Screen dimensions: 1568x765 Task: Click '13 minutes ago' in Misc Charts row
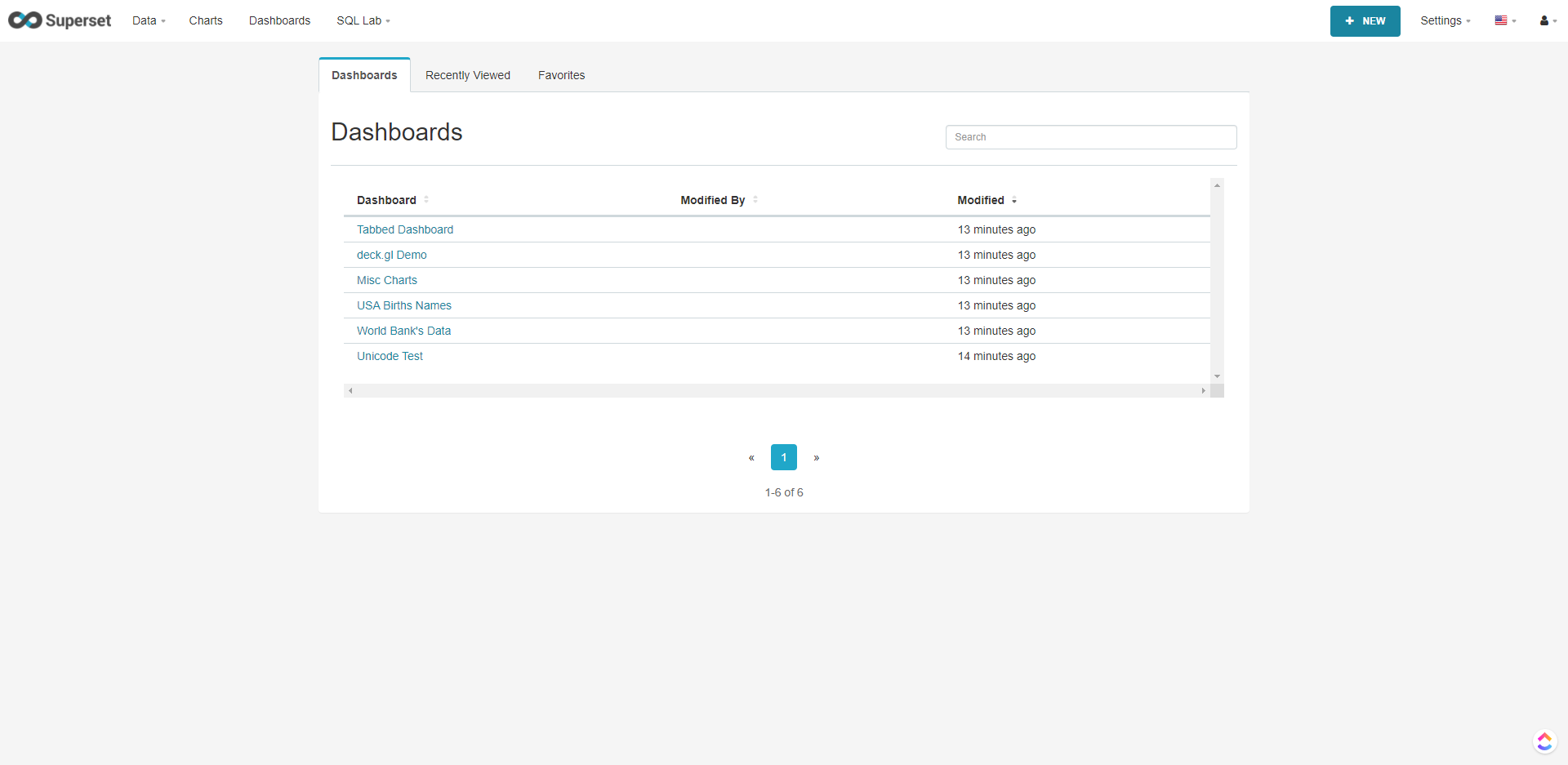coord(996,280)
